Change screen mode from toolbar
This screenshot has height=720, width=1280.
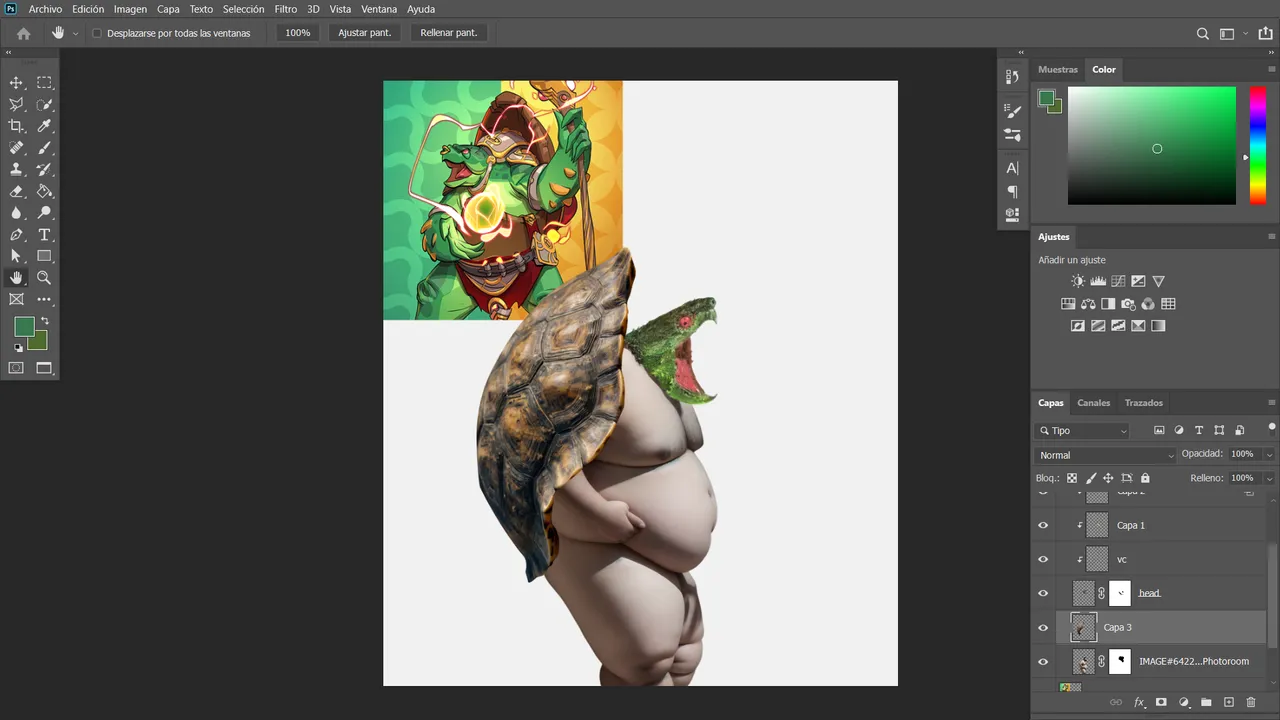[44, 368]
